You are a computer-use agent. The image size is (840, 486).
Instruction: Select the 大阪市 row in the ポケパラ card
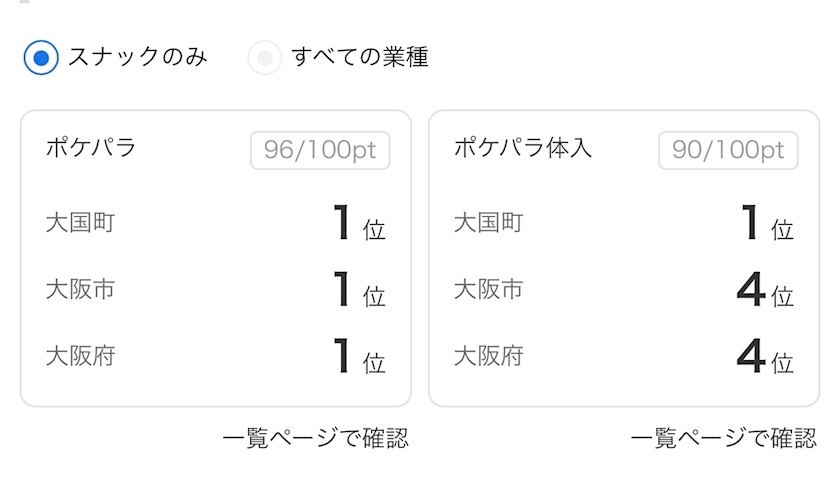tap(216, 289)
